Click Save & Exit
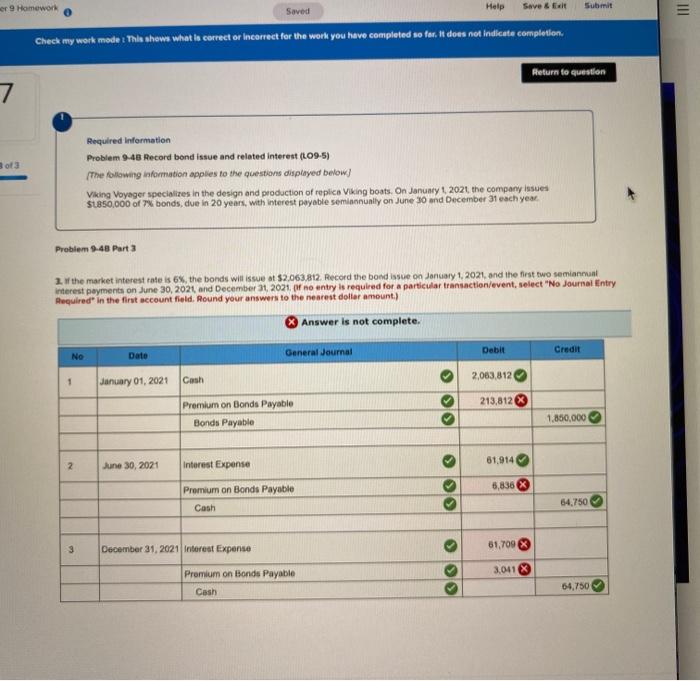Screen dimensions: 700x681 pyautogui.click(x=544, y=6)
